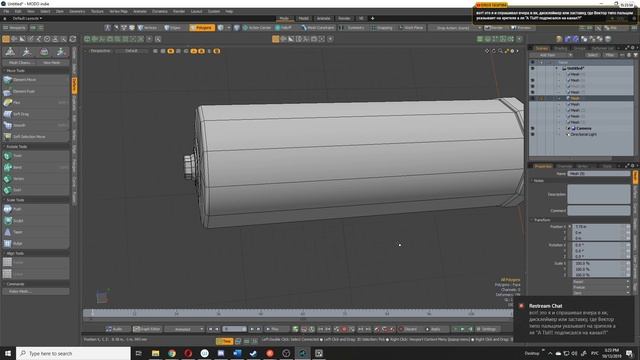Select the Element Move tool
Image resolution: width=640 pixels, height=360 pixels.
point(36,80)
